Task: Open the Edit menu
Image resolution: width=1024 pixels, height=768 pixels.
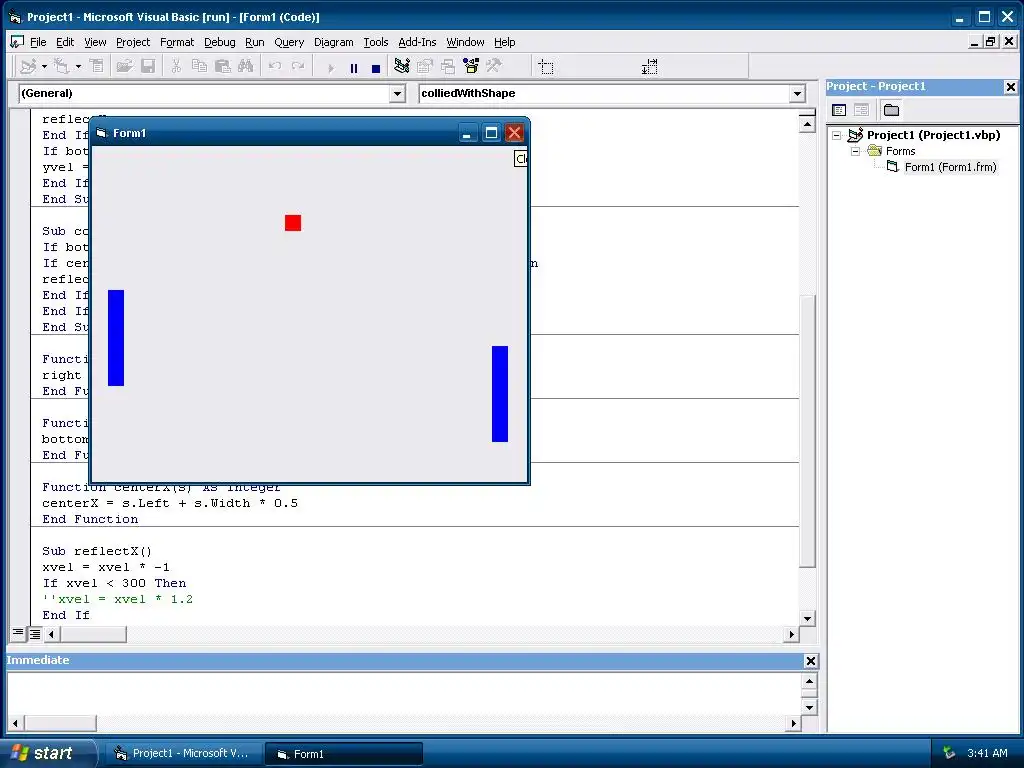Action: (65, 42)
